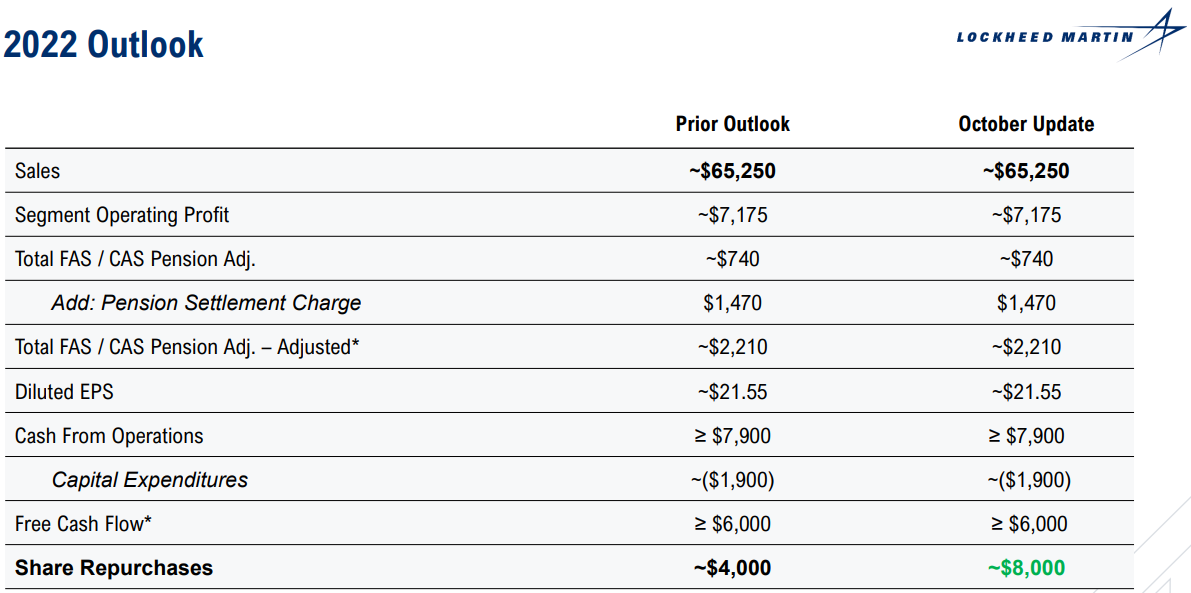Viewport: 1191px width, 593px height.
Task: Click the Prior Outlook column header
Action: 732,125
